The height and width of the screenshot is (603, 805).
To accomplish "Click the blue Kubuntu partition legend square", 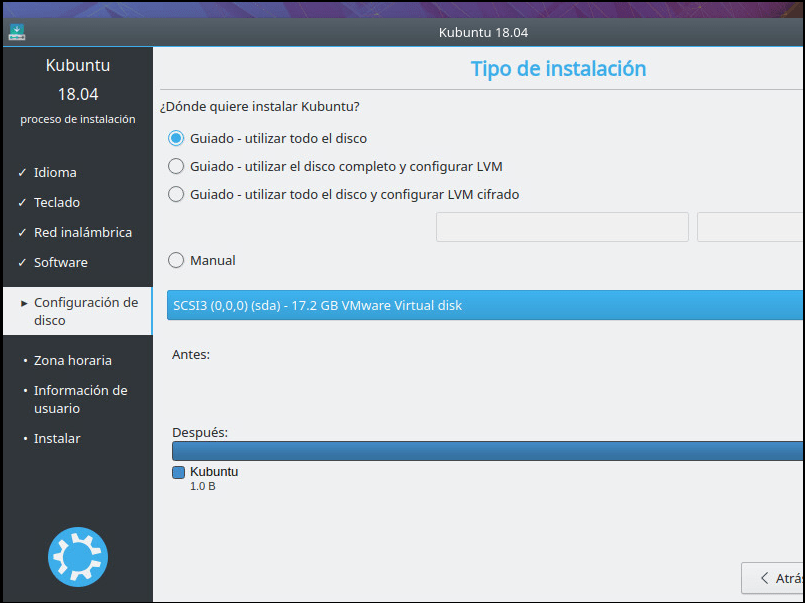I will 178,471.
